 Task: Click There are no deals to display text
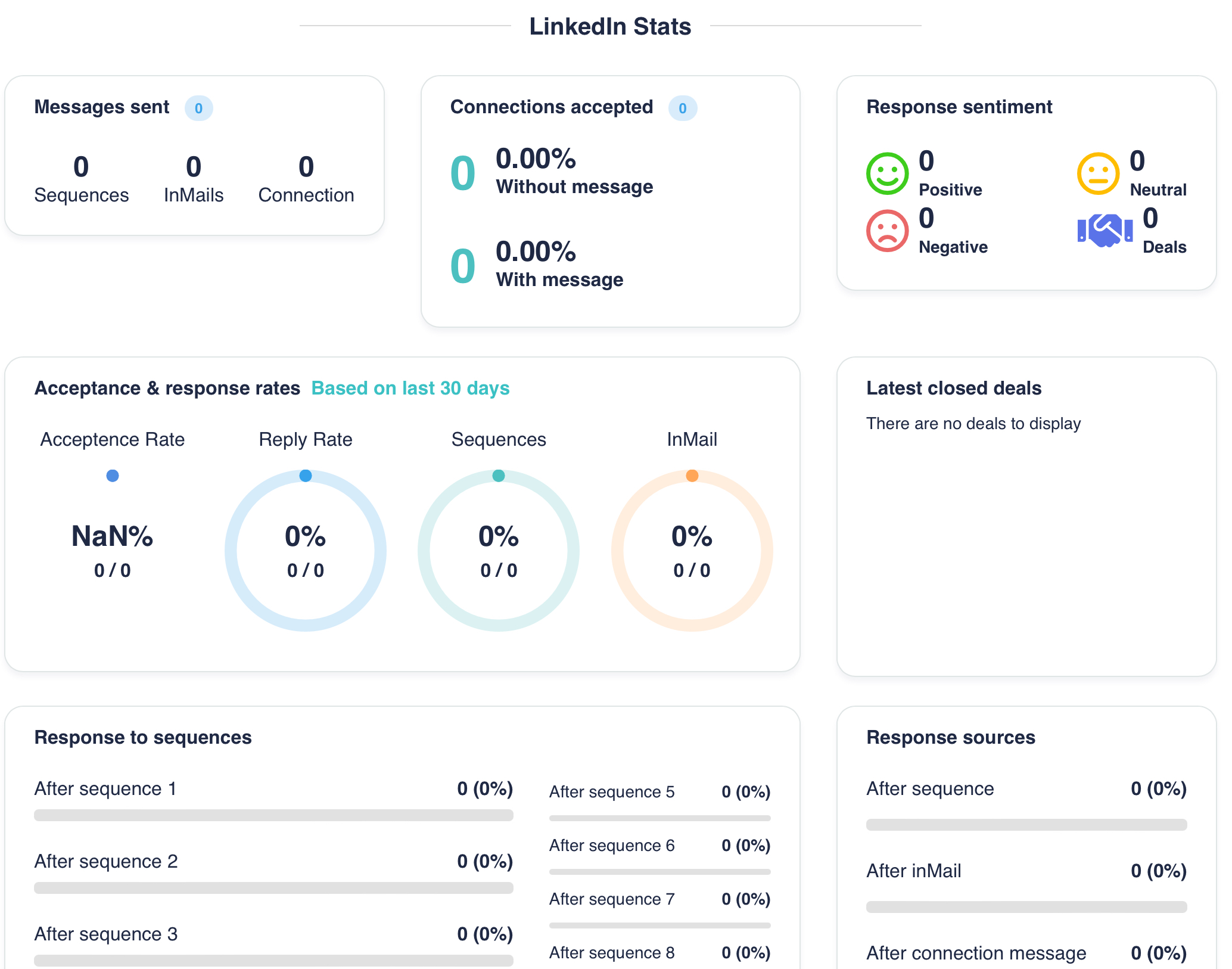[973, 424]
